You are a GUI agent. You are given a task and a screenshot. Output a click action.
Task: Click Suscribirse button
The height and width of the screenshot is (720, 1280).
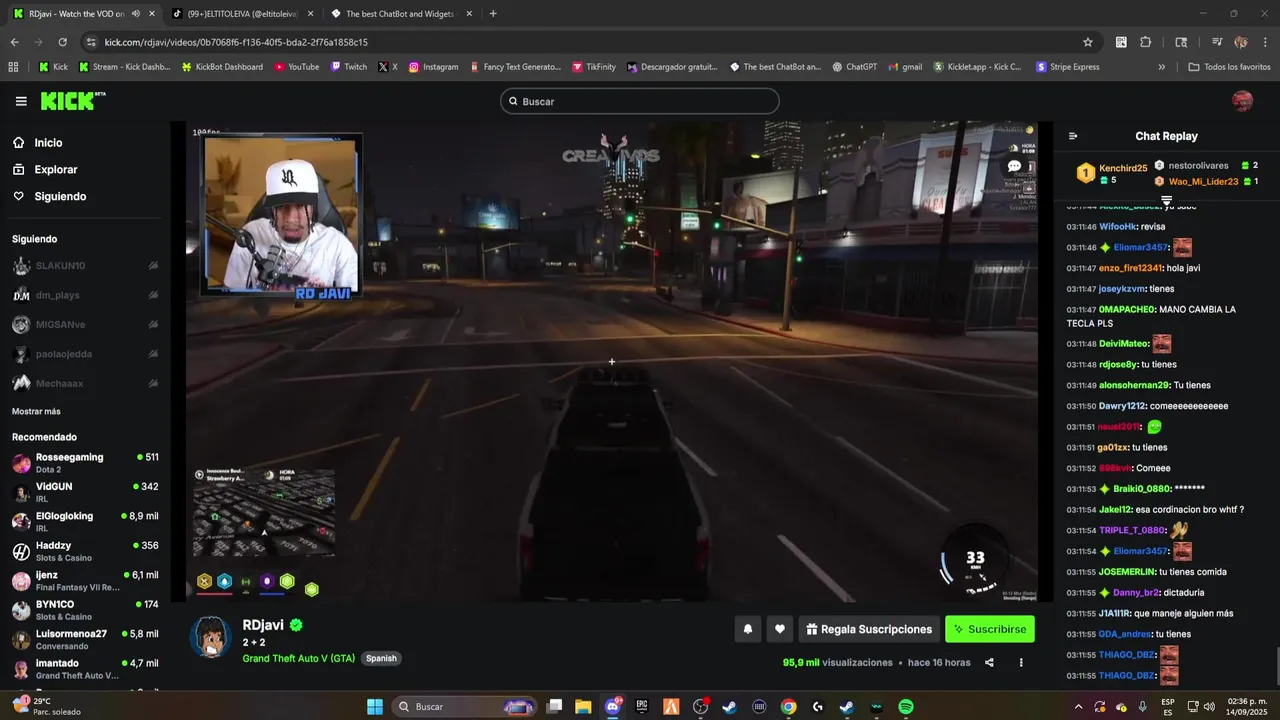click(990, 629)
